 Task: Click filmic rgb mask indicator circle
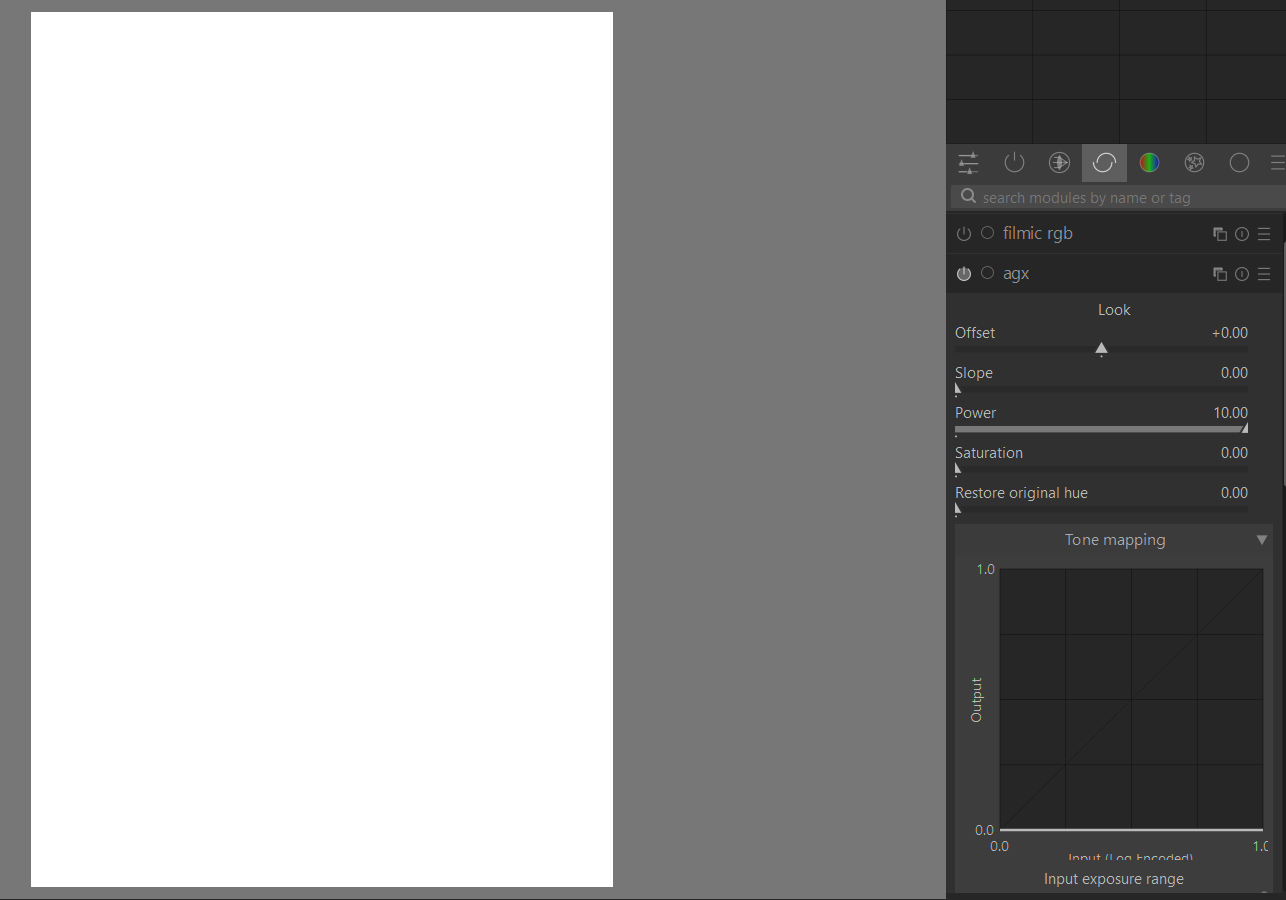(x=988, y=233)
